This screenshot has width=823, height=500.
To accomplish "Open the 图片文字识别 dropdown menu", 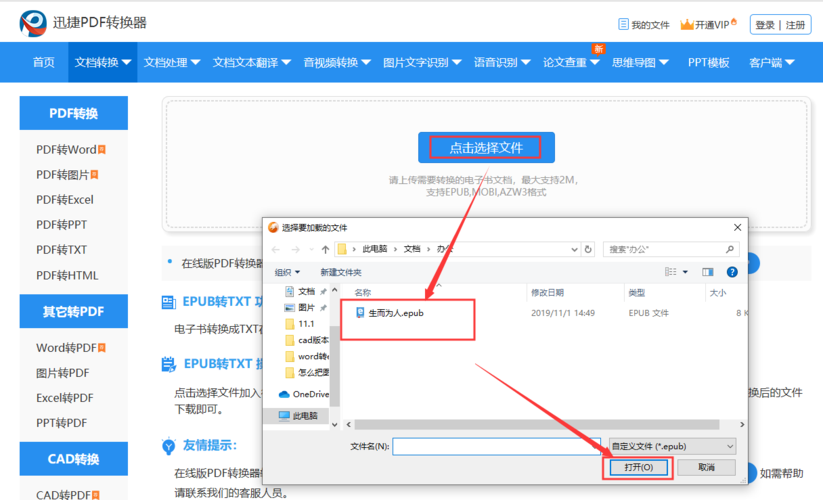I will pyautogui.click(x=422, y=62).
